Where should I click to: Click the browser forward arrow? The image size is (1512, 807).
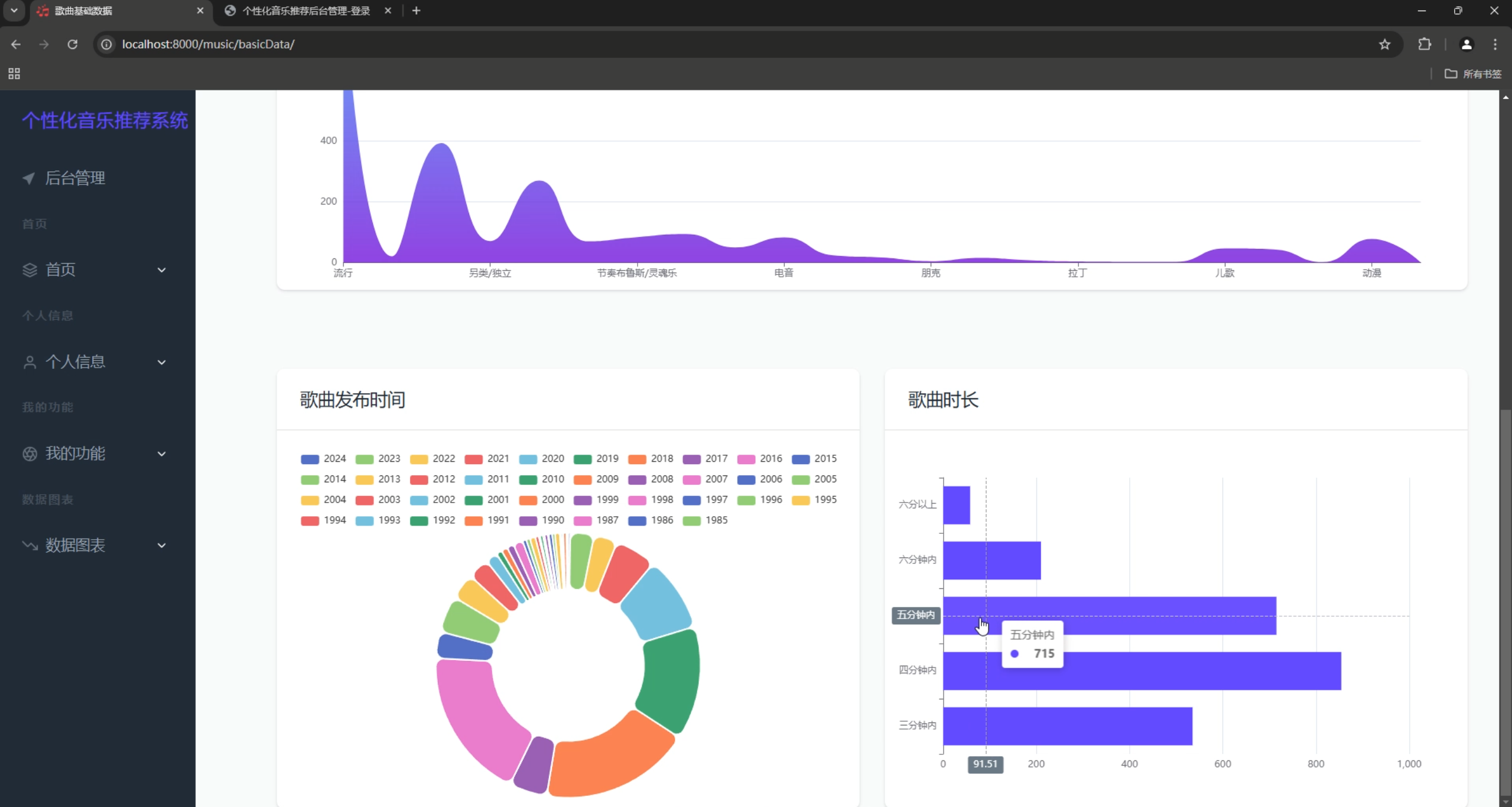(44, 44)
